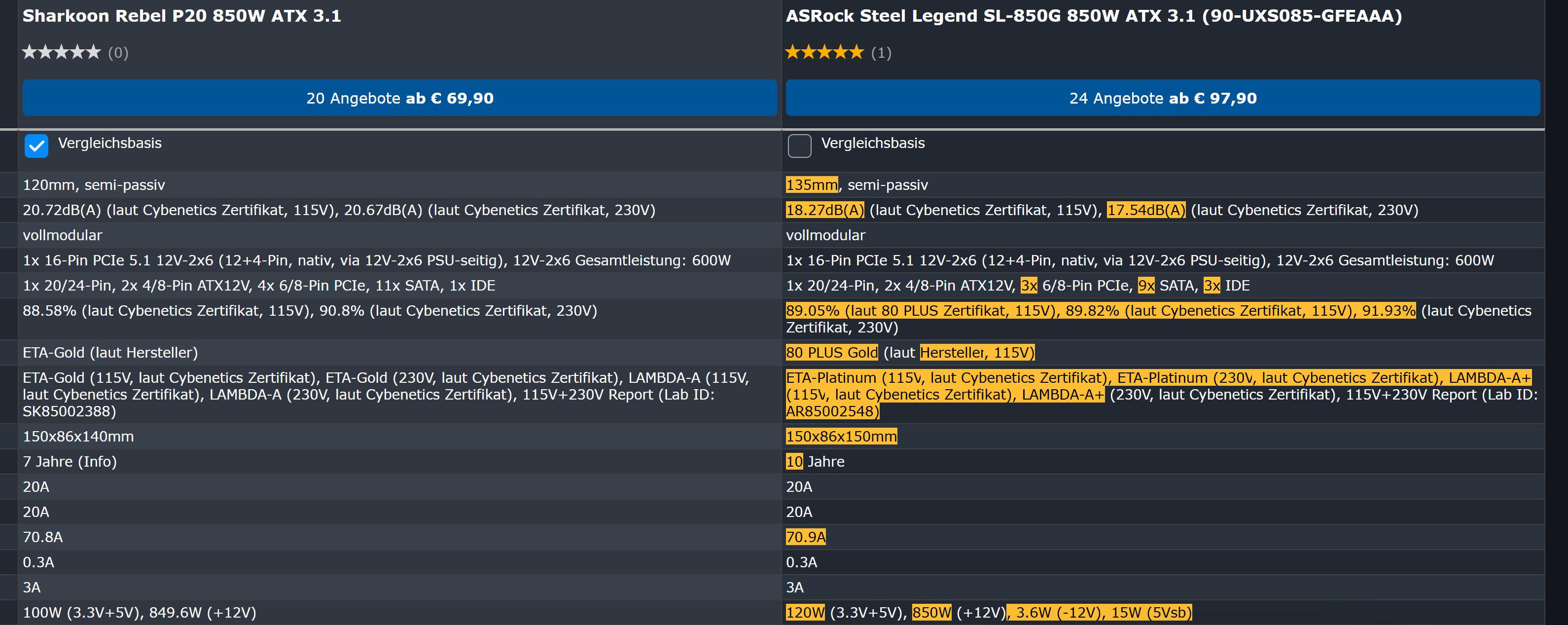Click the highlighted 18.27dB(A) noise value

tap(824, 210)
